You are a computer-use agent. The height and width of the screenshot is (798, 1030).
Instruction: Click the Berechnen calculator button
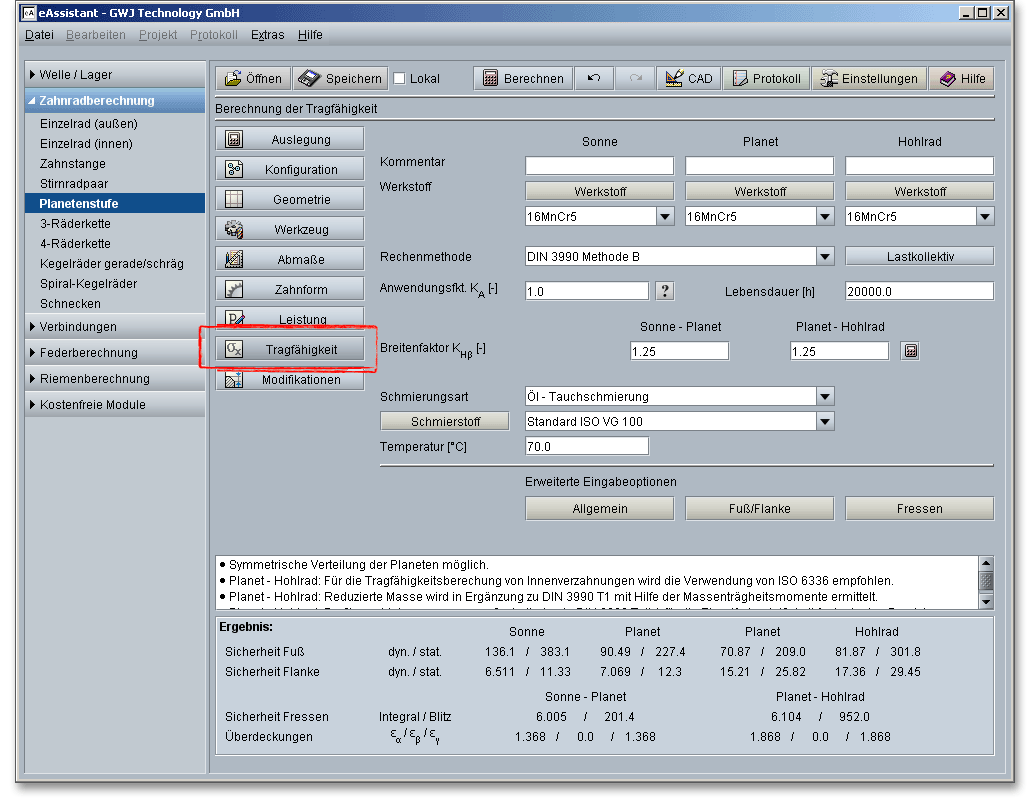(523, 79)
